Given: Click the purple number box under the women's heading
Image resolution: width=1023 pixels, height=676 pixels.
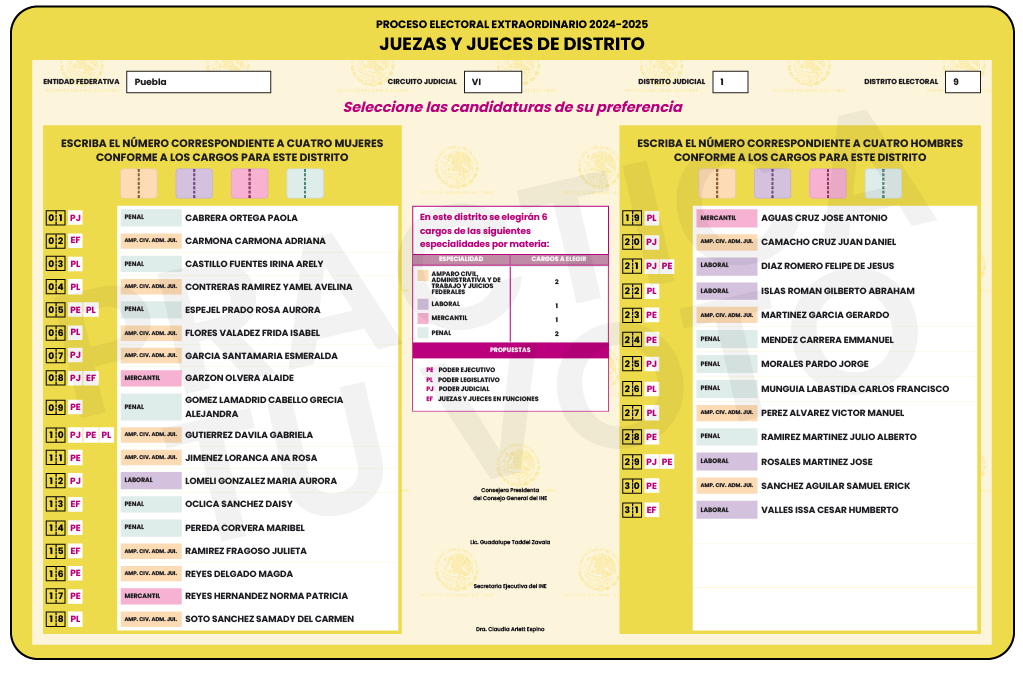Looking at the screenshot, I should (x=194, y=183).
